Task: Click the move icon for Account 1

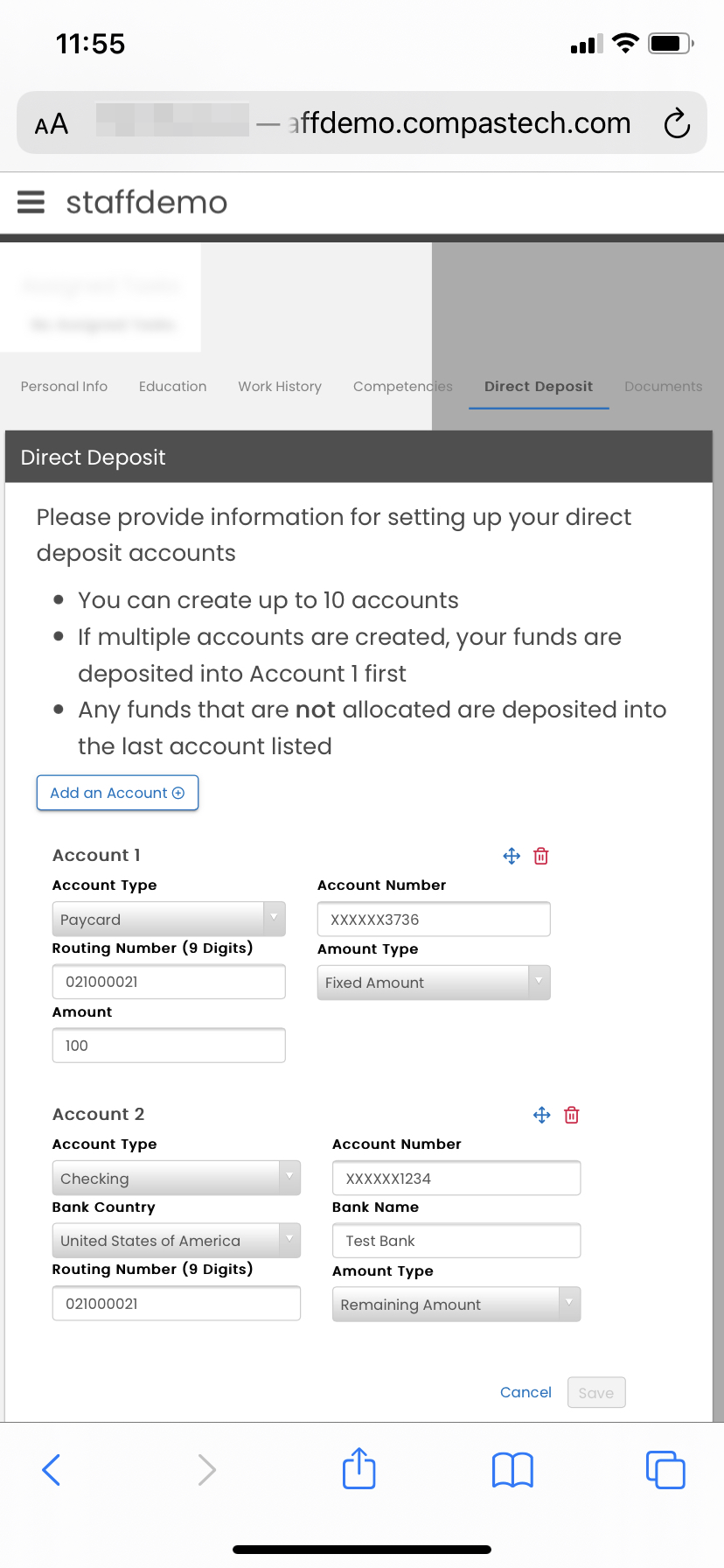Action: coord(512,856)
